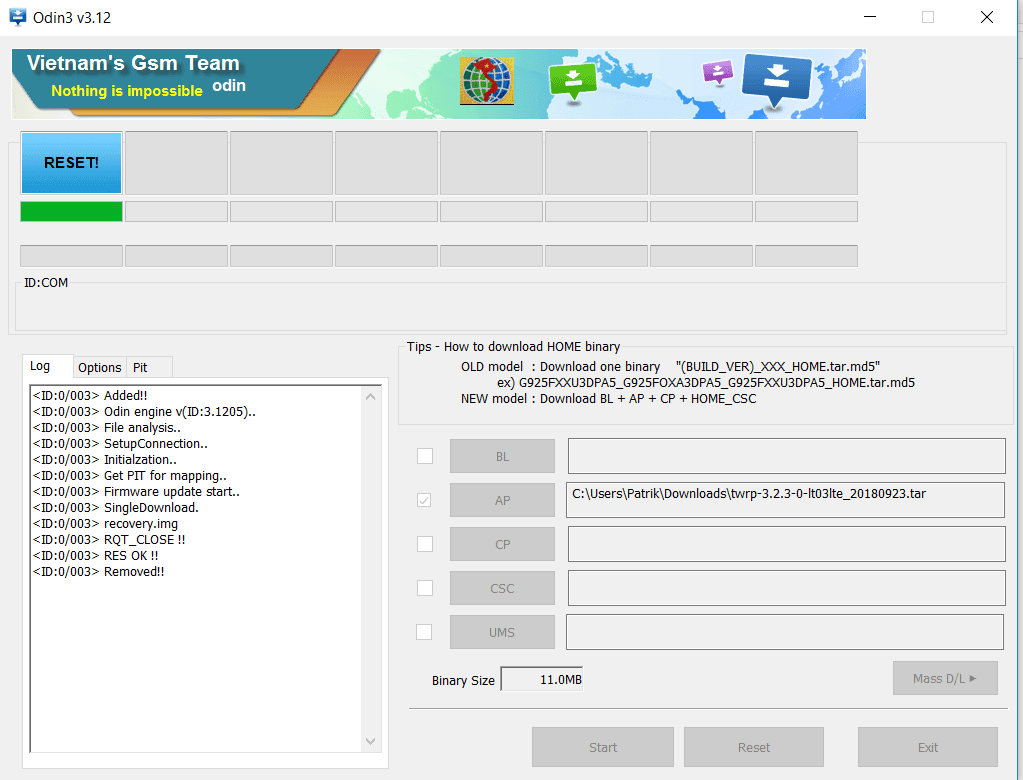Screen dimensions: 1023x780
Task: Open the Mass D/L button
Action: click(945, 678)
